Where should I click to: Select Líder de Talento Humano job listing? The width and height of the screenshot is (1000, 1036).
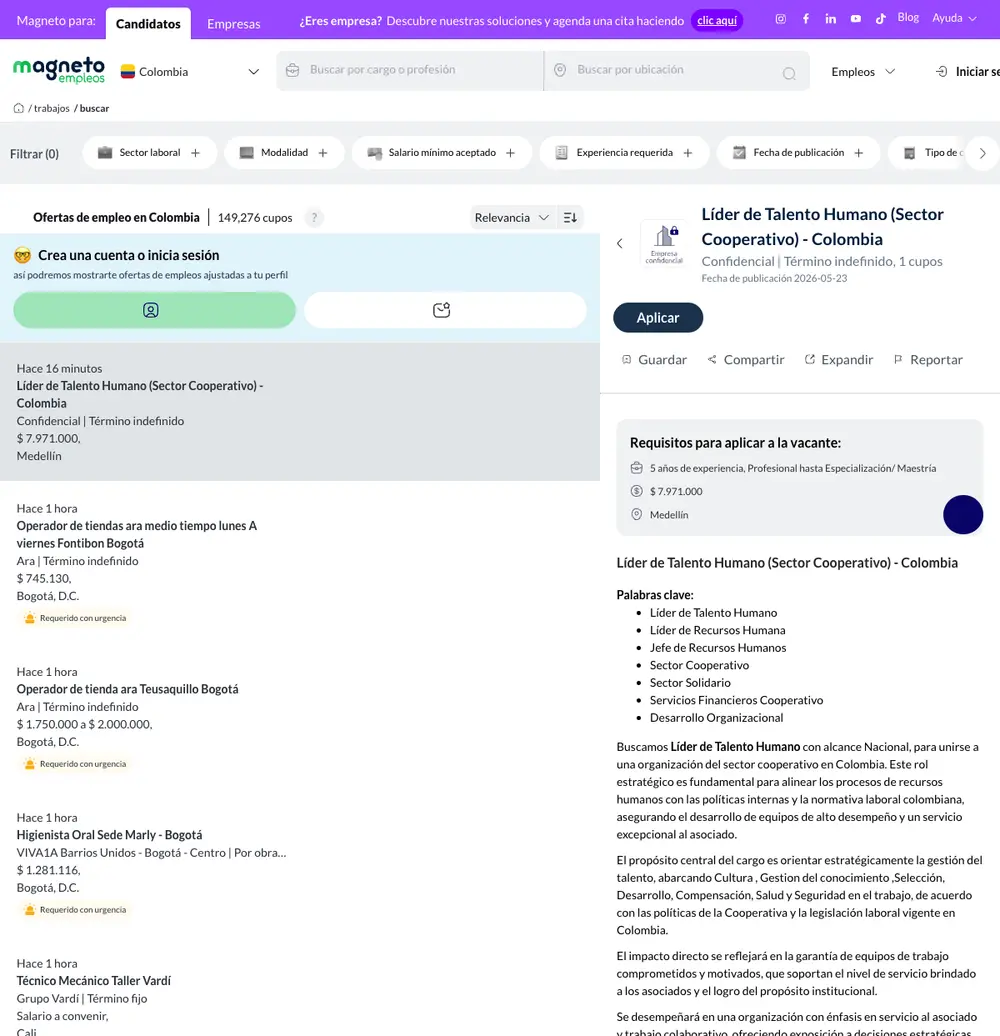click(x=300, y=412)
